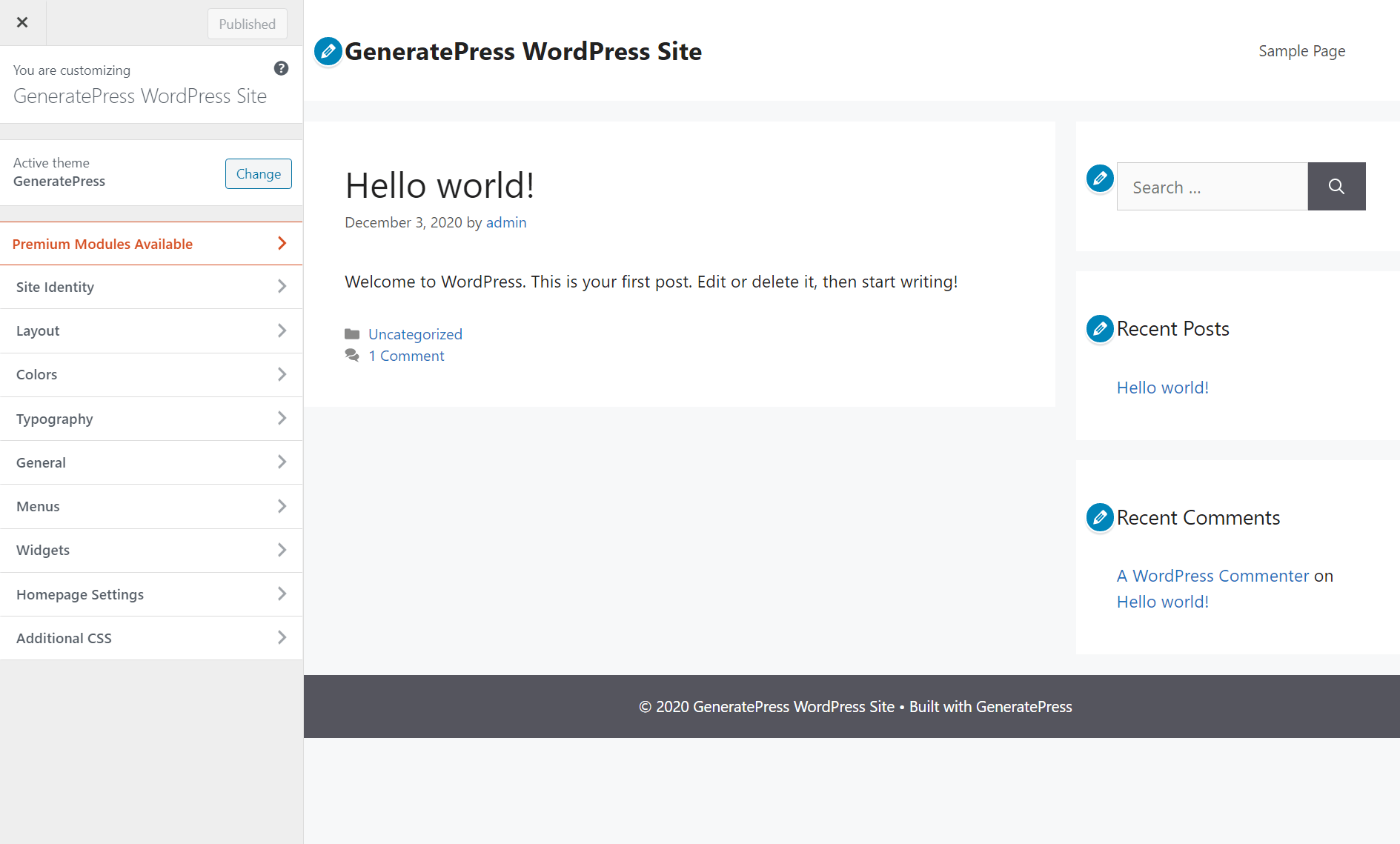Image resolution: width=1400 pixels, height=844 pixels.
Task: Open the Hello world! recent post
Action: coord(1162,387)
